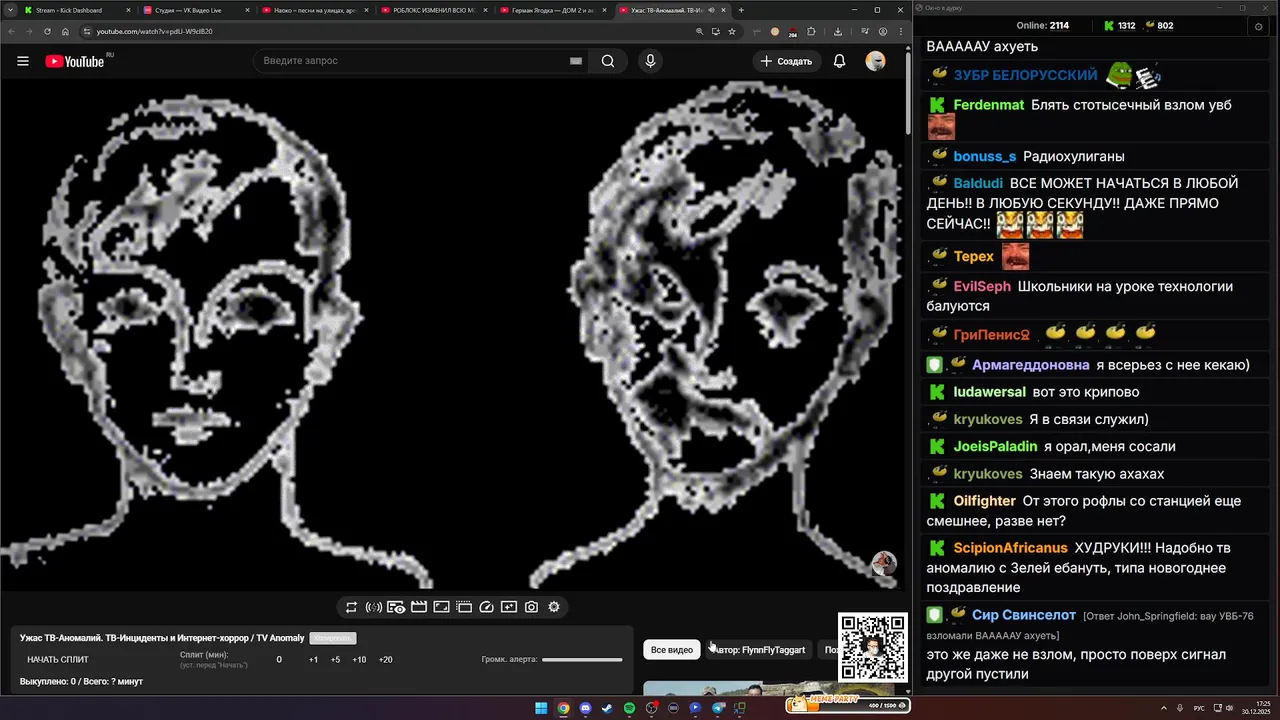
Task: Click НАЧАТЬ СПЛИТ button
Action: tap(58, 660)
